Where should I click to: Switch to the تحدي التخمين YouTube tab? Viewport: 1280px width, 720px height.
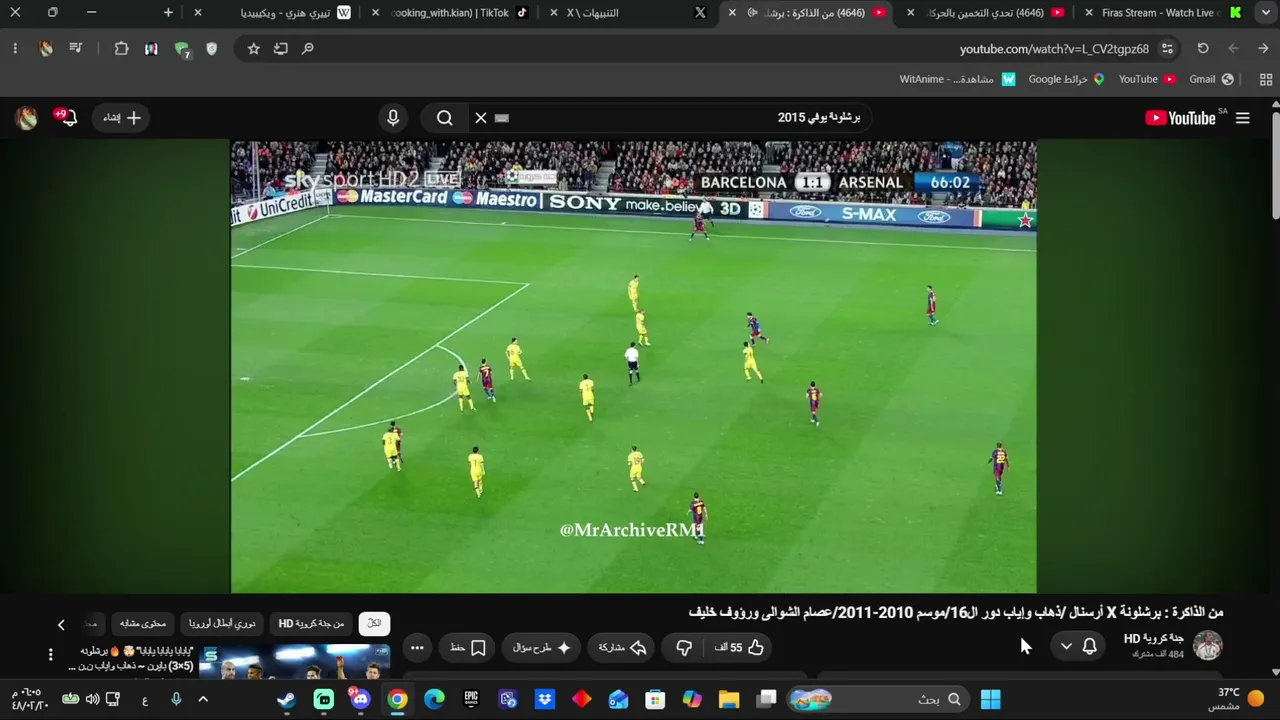point(987,13)
